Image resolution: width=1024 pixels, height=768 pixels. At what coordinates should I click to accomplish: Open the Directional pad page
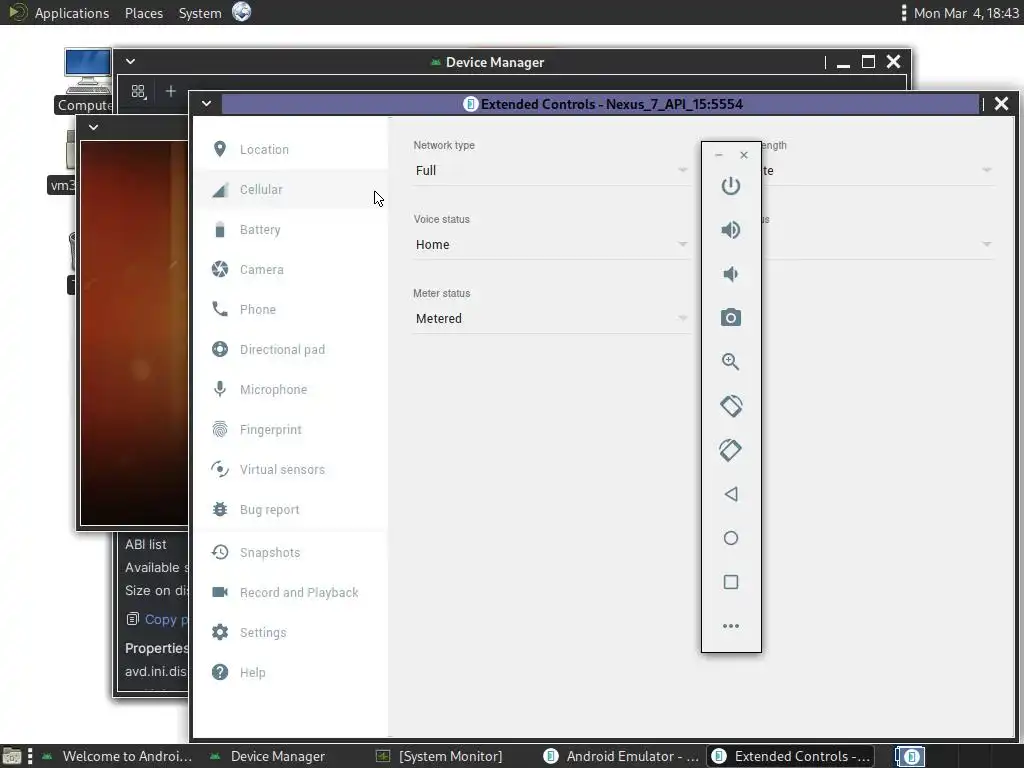tap(291, 349)
